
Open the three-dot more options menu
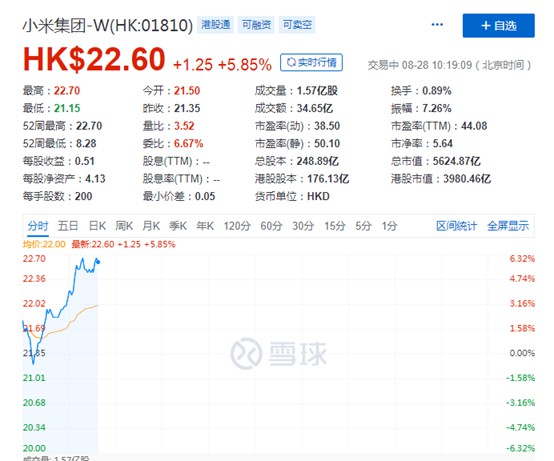click(437, 25)
